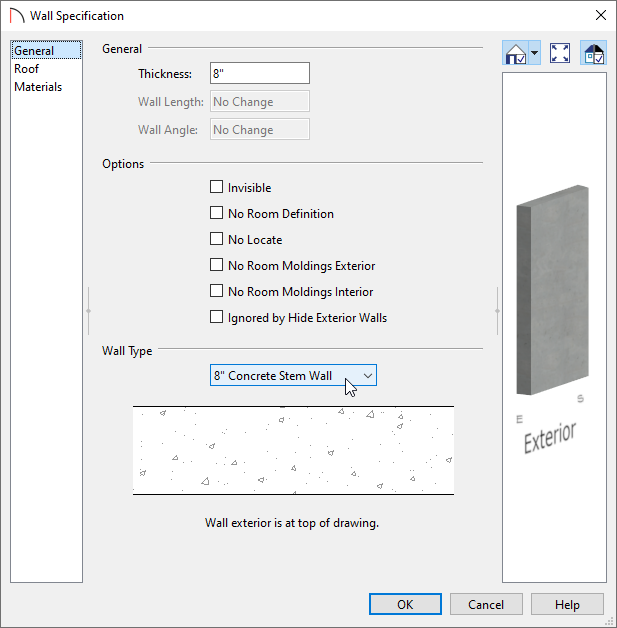This screenshot has height=628, width=617.
Task: Click the right preview splitter handle
Action: coord(497,311)
